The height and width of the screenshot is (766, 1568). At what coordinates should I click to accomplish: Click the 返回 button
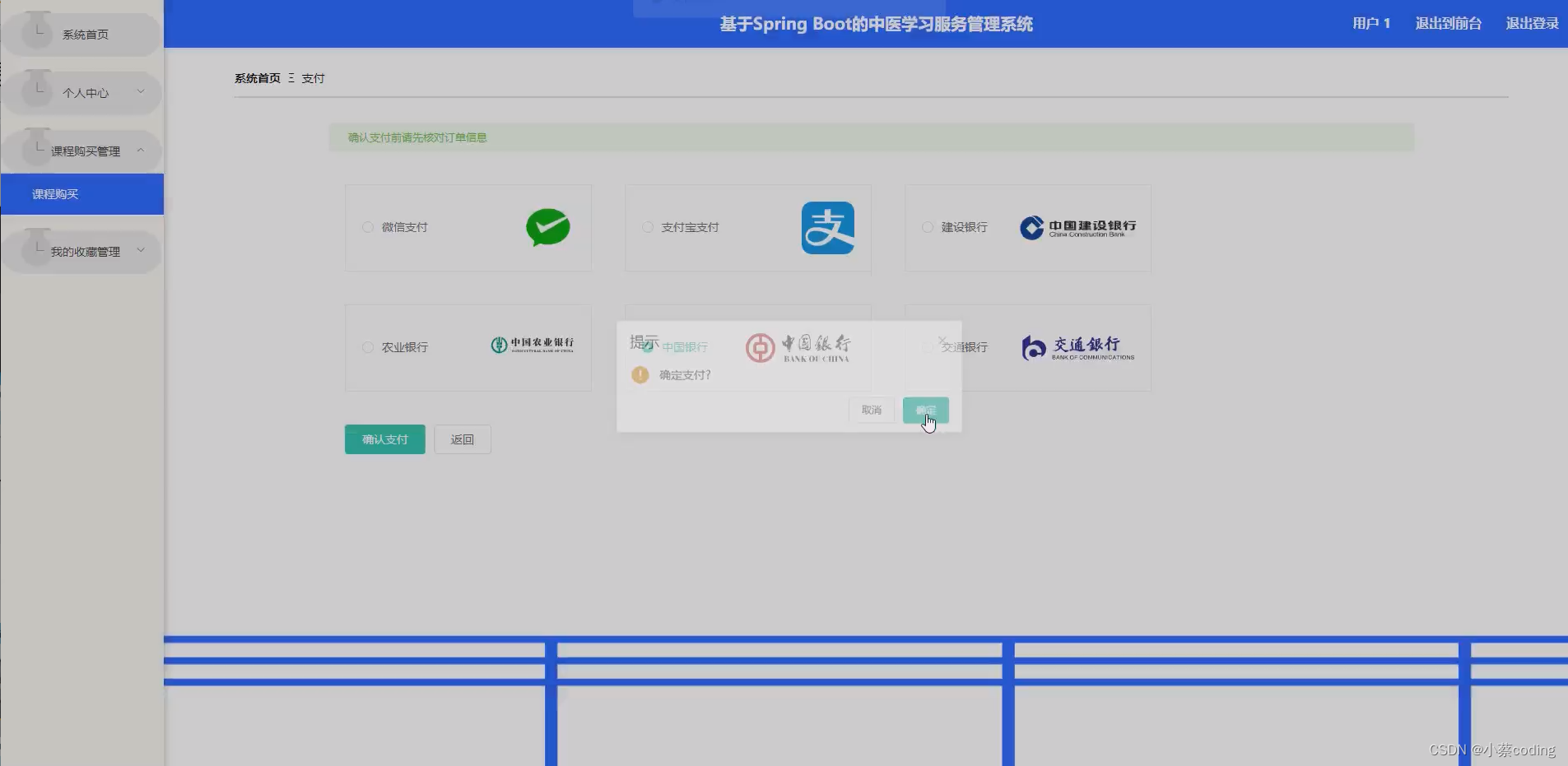coord(463,439)
